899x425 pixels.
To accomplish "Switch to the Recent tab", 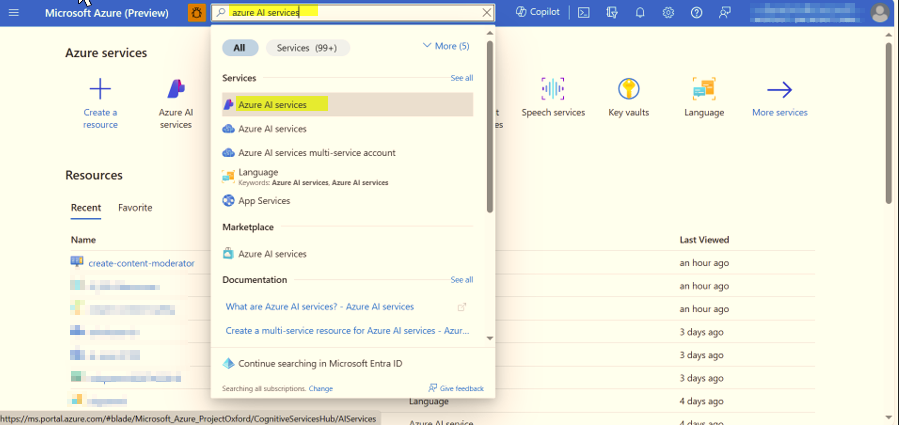I will click(86, 208).
